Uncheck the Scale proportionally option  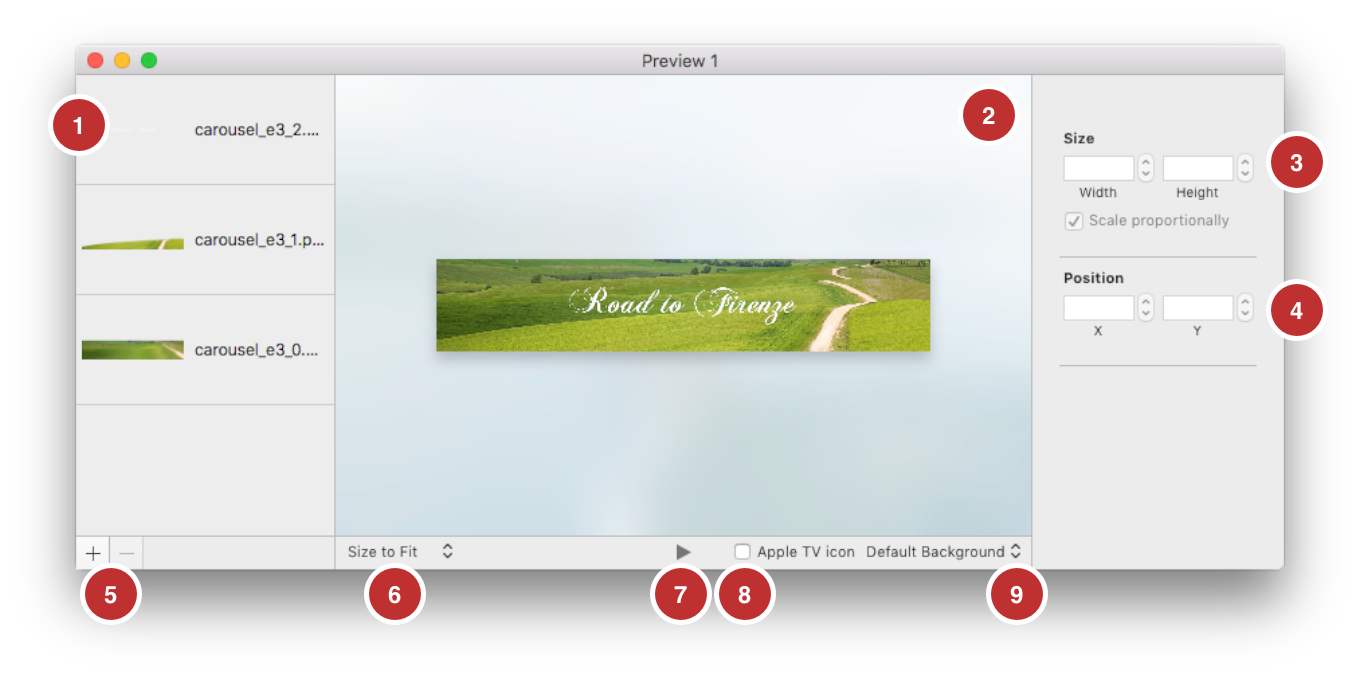point(1073,221)
